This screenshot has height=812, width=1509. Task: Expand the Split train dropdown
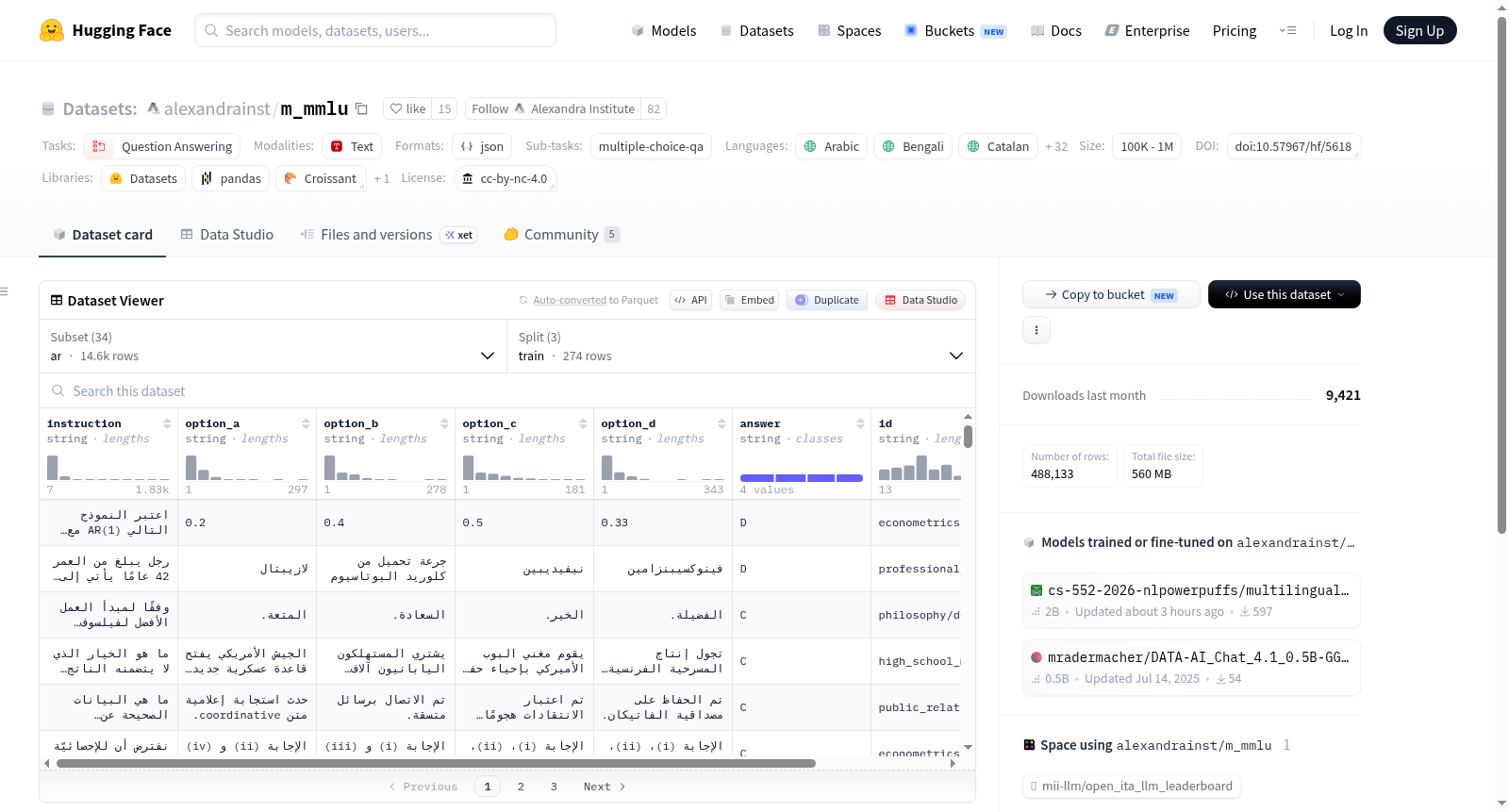(x=740, y=346)
